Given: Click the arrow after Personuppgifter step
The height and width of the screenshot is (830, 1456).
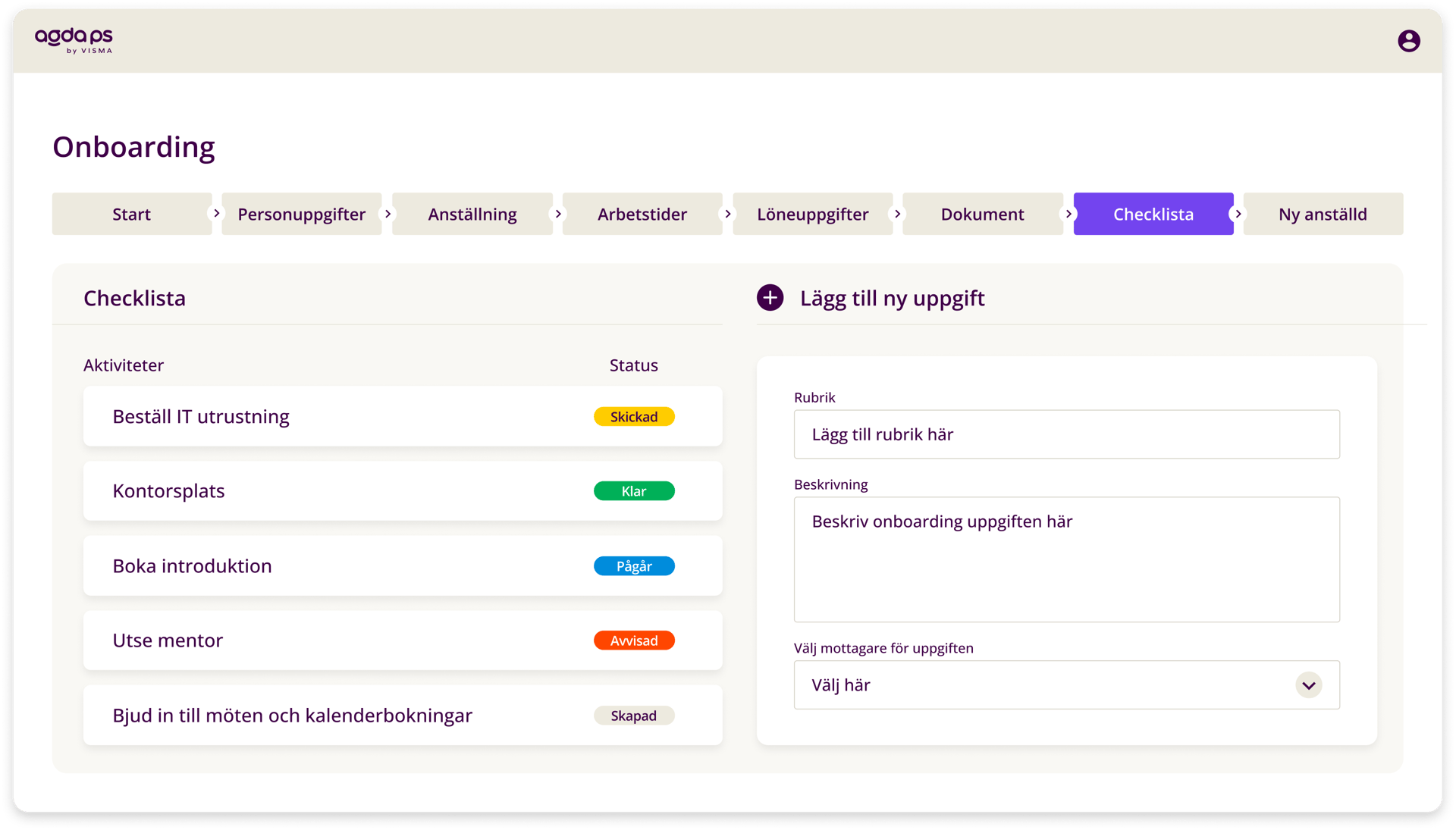Looking at the screenshot, I should point(388,214).
